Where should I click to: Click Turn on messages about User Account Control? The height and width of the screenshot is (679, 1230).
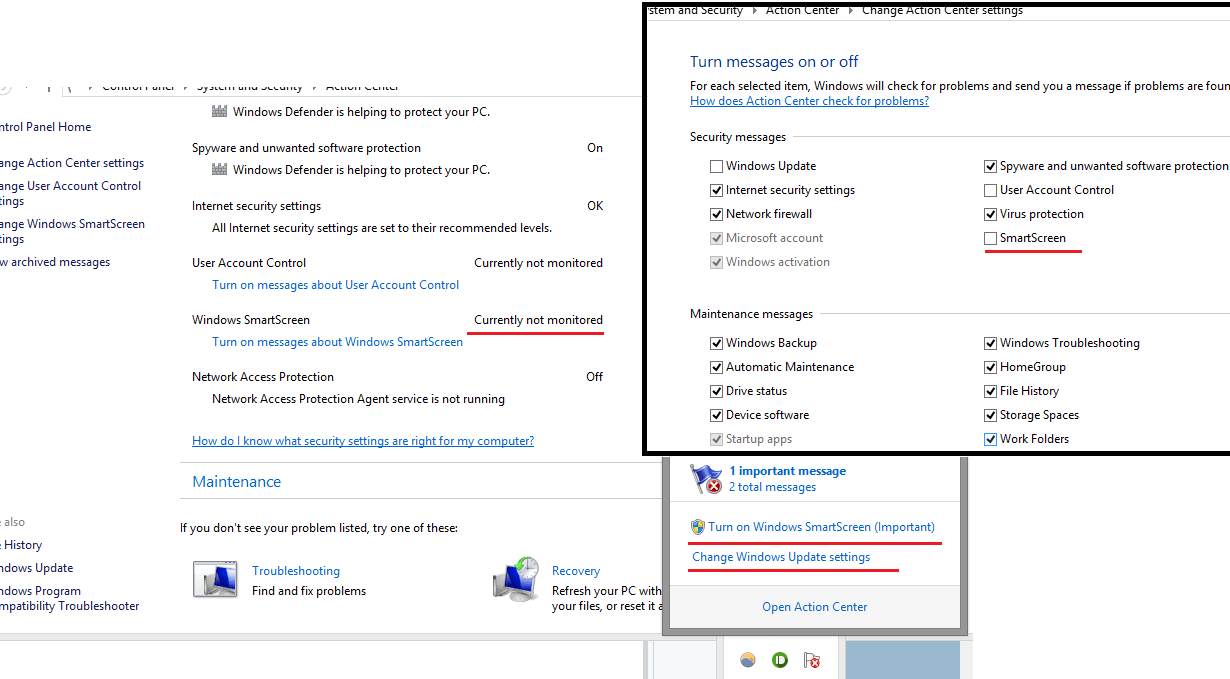click(336, 285)
